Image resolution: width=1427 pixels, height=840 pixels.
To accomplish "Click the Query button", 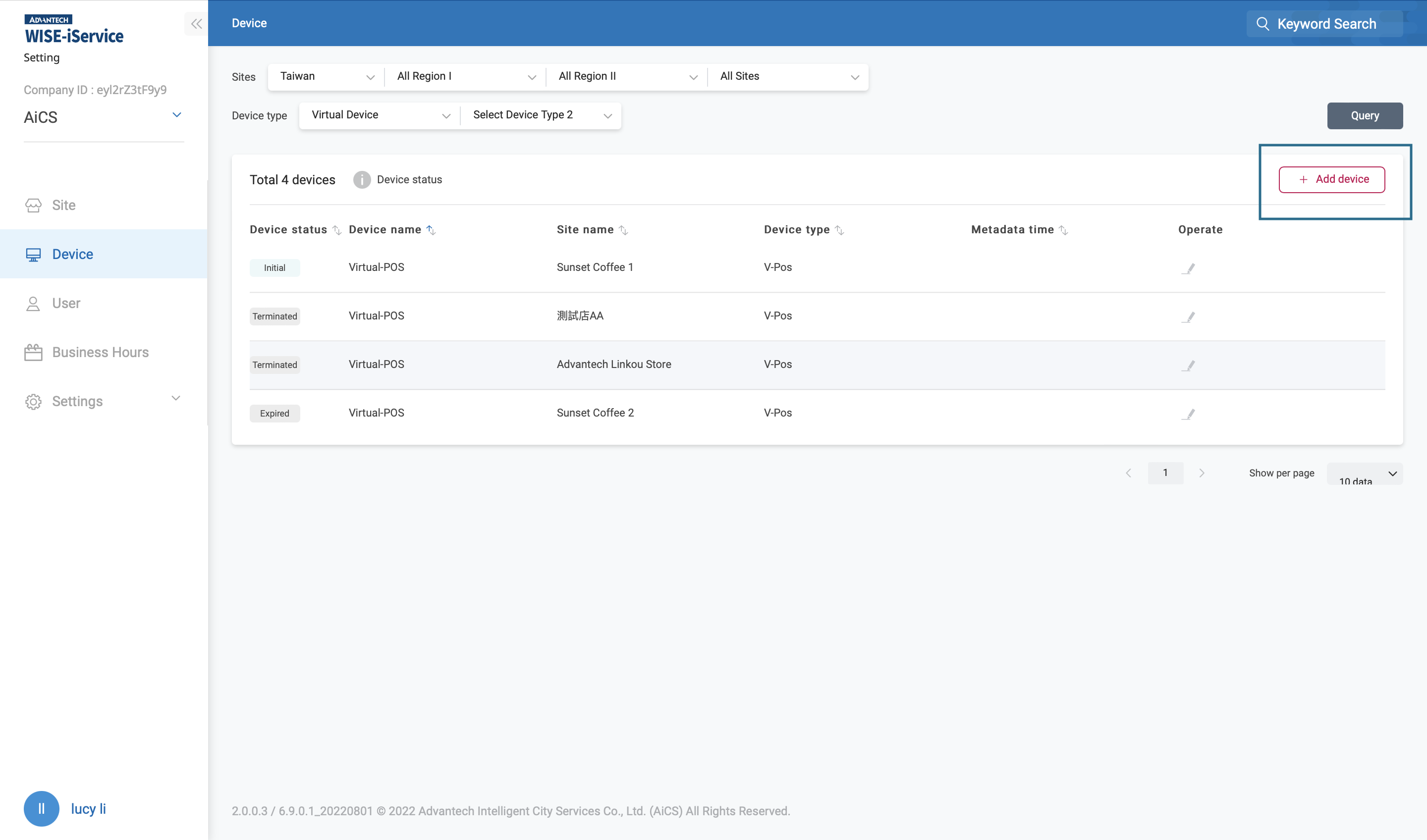I will [x=1364, y=115].
